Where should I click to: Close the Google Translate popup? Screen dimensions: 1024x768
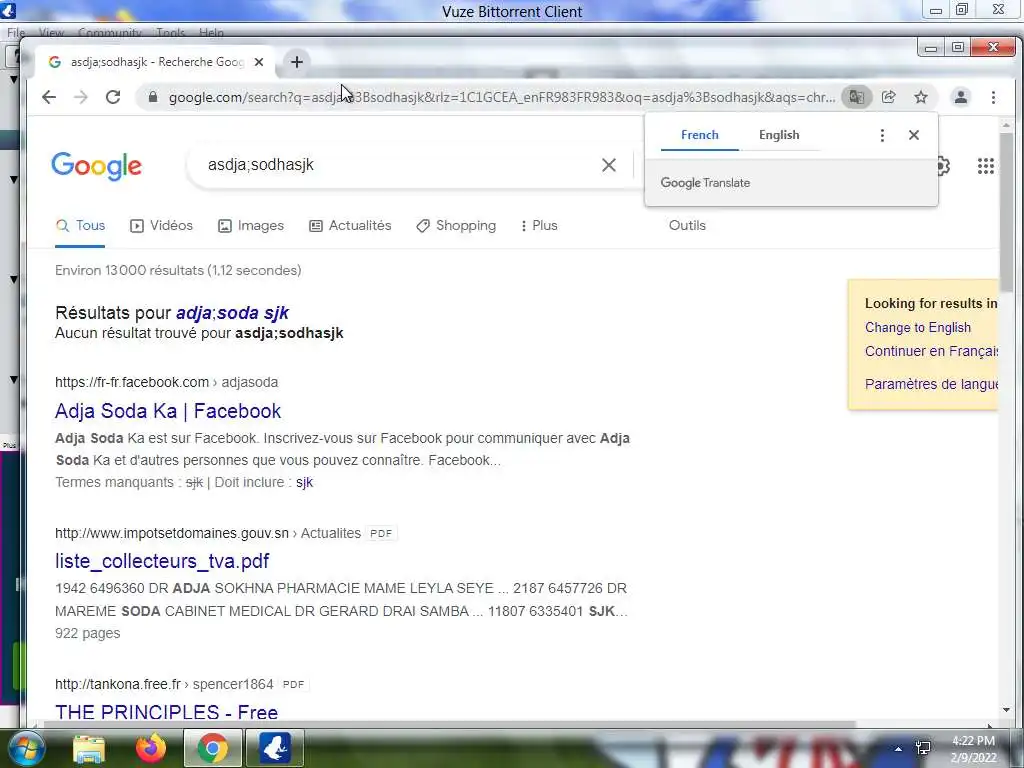click(914, 135)
